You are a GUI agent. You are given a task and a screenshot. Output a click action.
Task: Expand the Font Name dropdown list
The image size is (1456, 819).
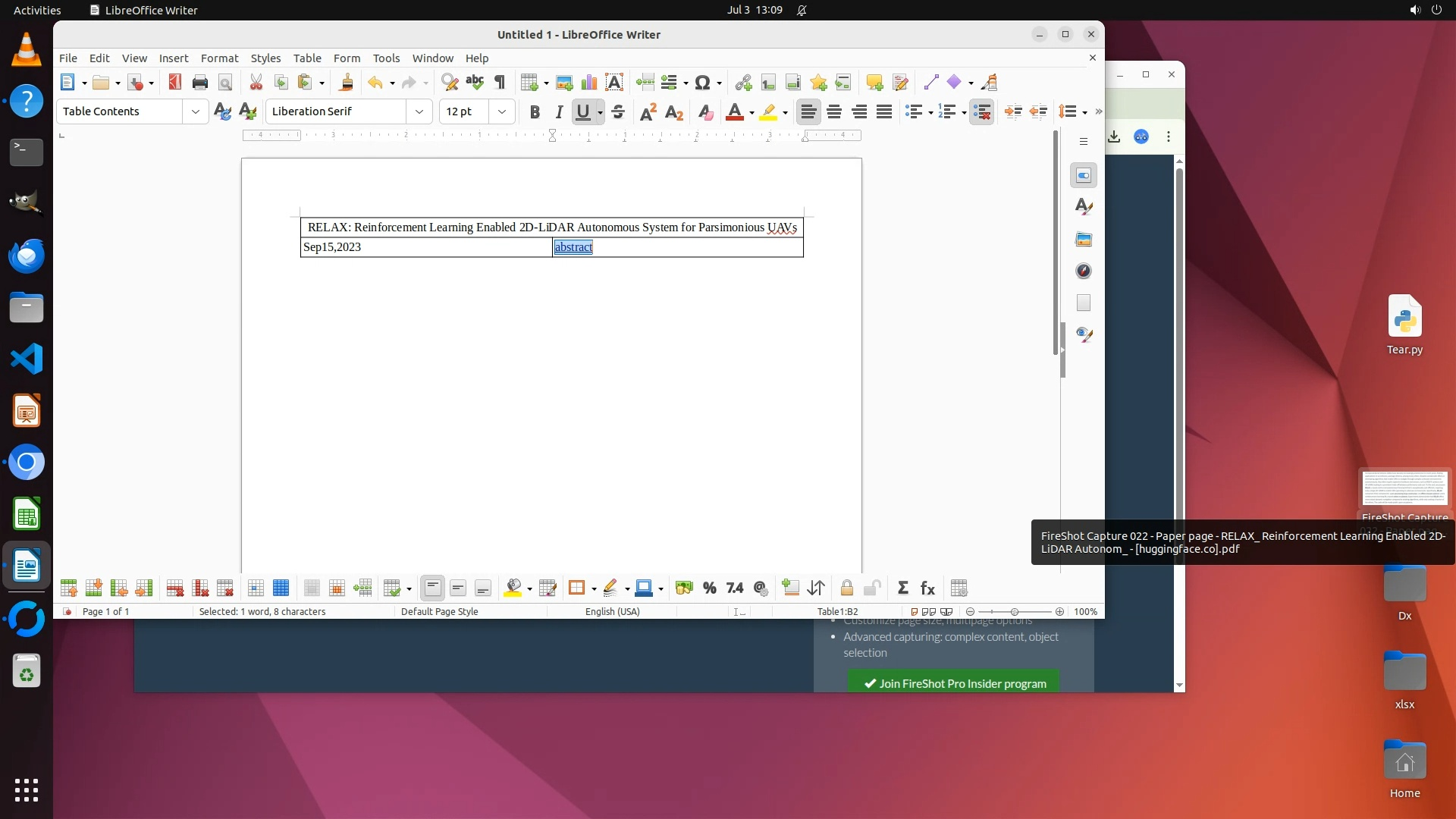coord(419,111)
